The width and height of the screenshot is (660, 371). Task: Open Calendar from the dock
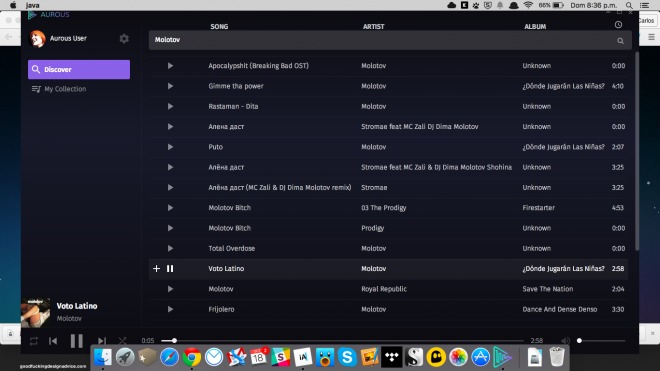[x=258, y=358]
